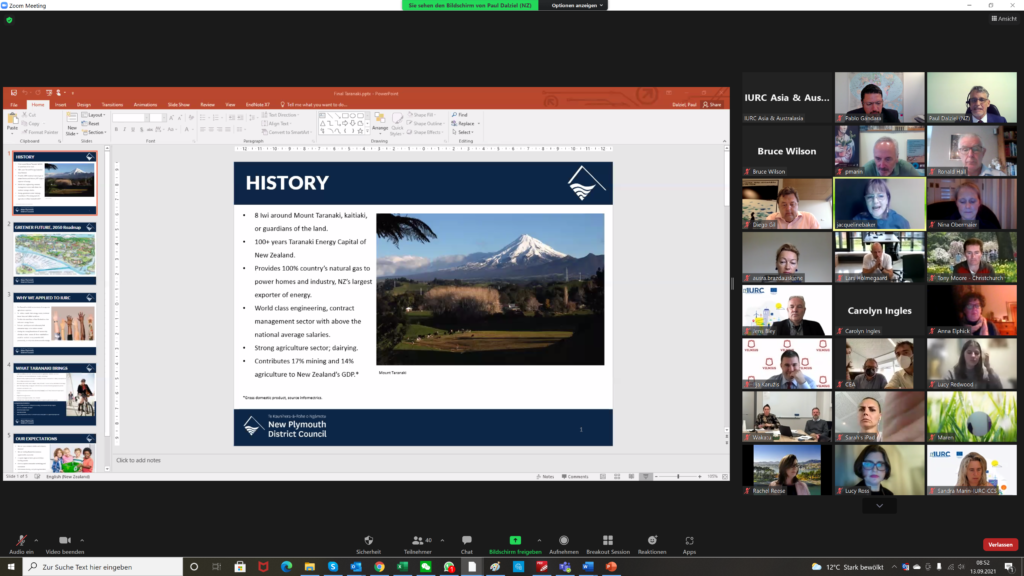Open the Zoom Chat panel

tap(466, 540)
